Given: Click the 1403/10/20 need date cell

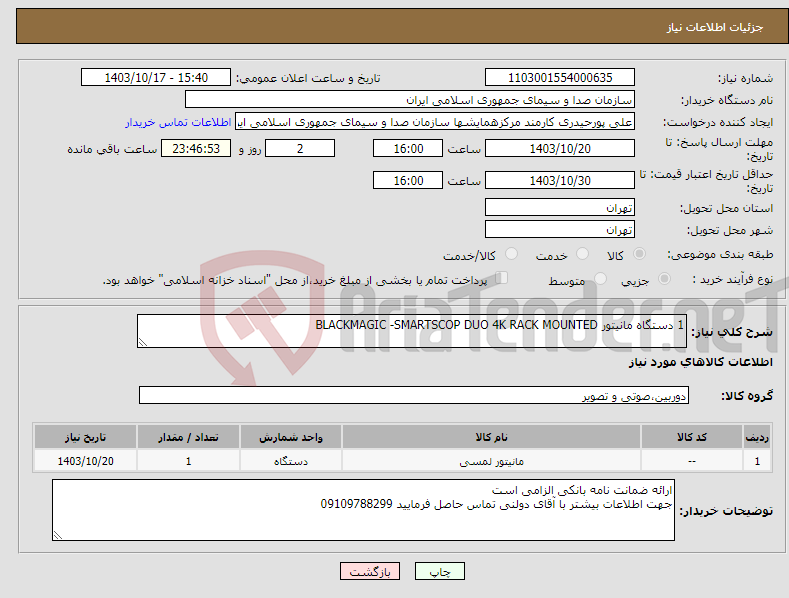Looking at the screenshot, I should coord(85,461).
